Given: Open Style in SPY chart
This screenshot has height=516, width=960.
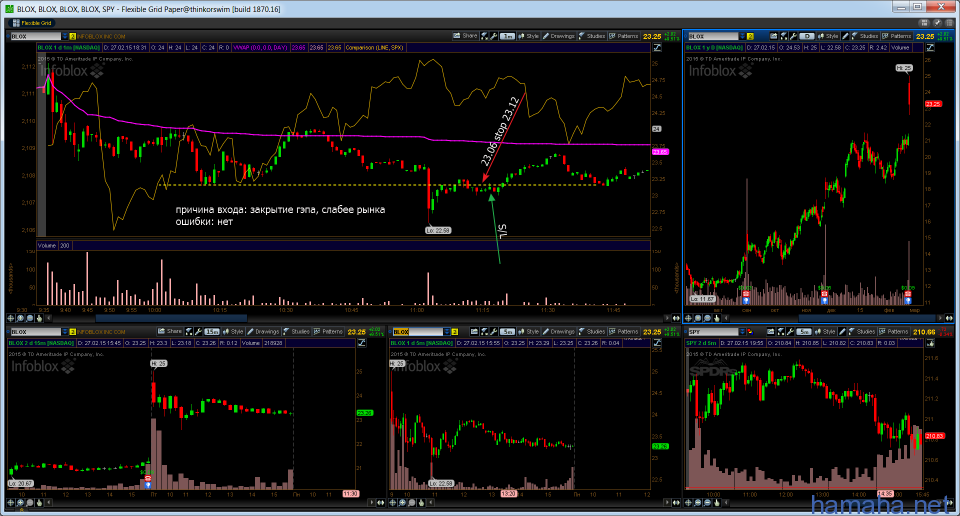Looking at the screenshot, I should (825, 332).
